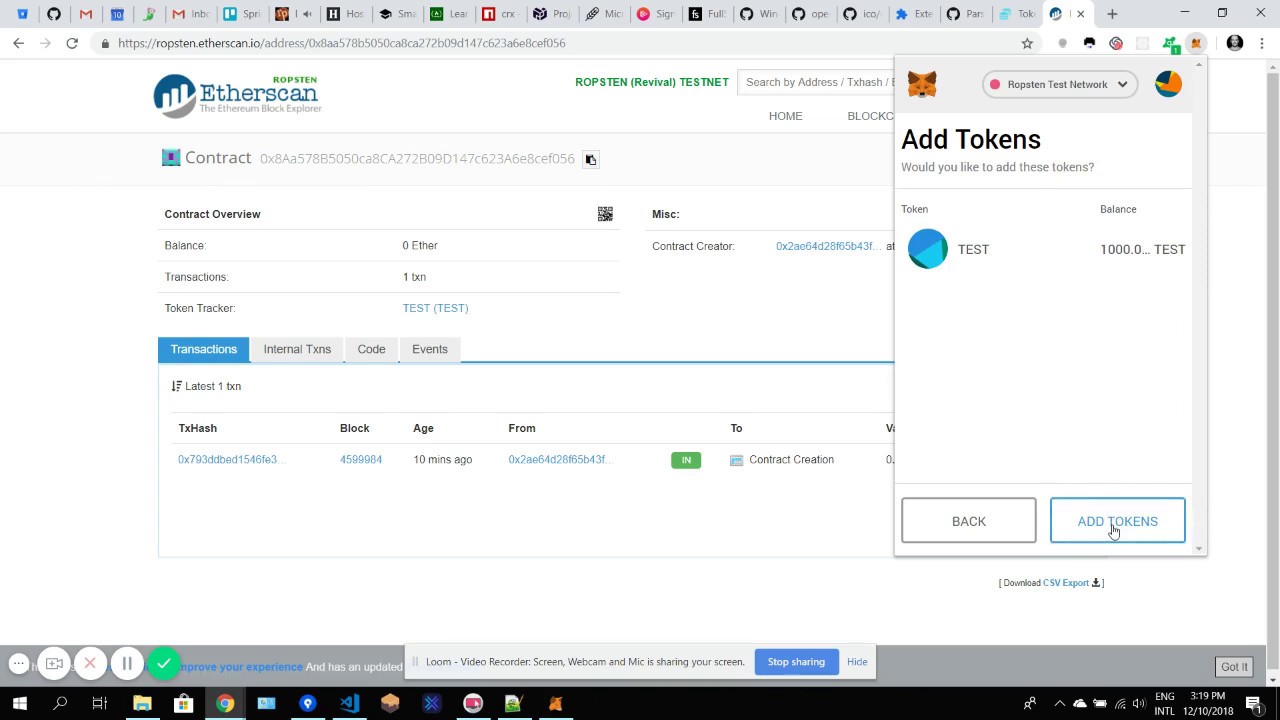This screenshot has width=1280, height=720.
Task: Open Ropsten Test Network dropdown
Action: 1059,84
